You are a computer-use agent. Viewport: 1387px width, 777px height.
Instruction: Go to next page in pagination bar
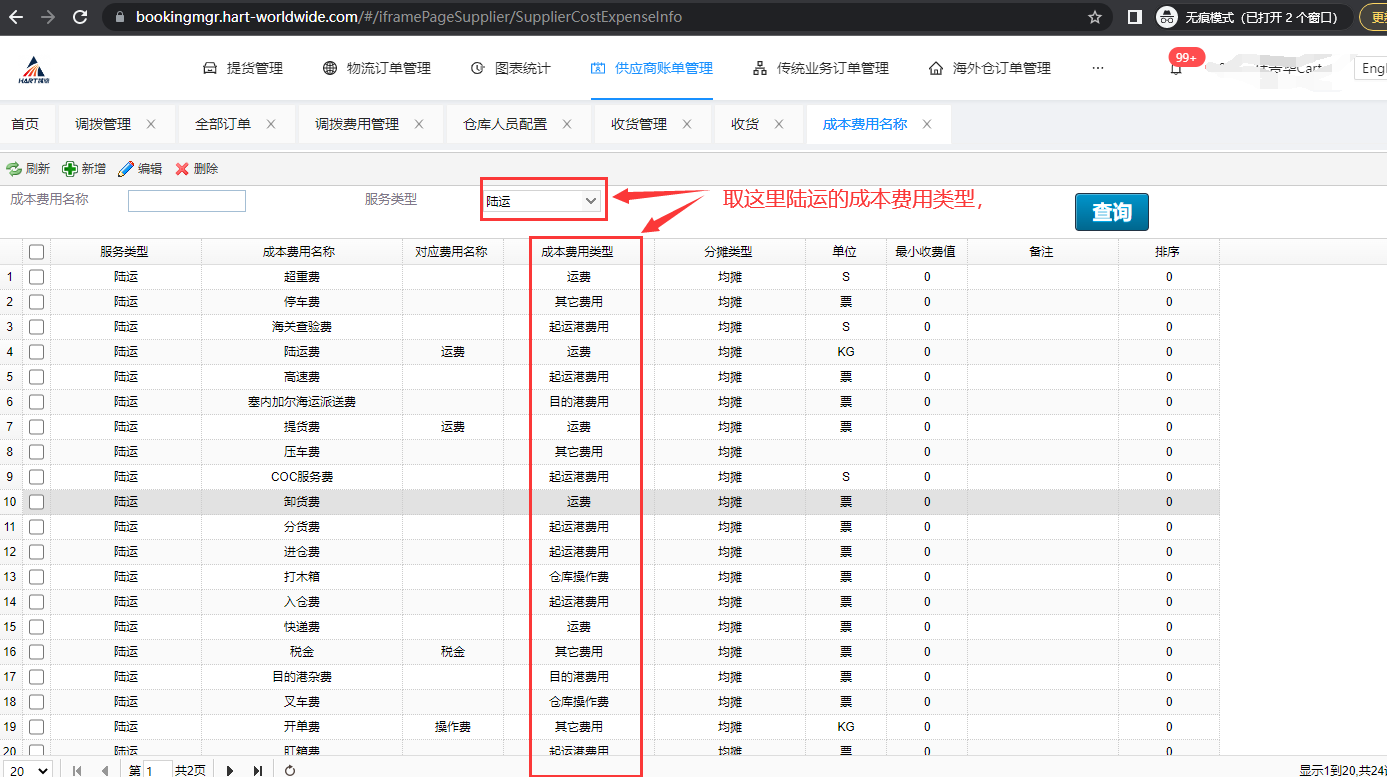pyautogui.click(x=230, y=770)
